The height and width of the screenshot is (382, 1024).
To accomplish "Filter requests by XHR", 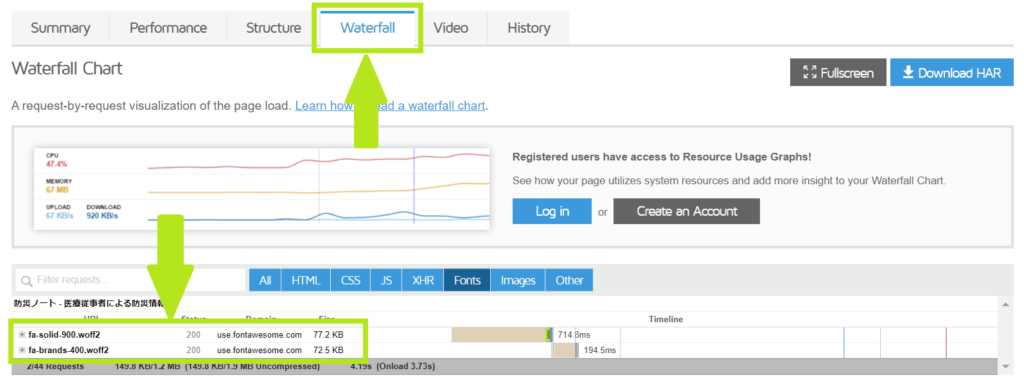I will tap(423, 280).
